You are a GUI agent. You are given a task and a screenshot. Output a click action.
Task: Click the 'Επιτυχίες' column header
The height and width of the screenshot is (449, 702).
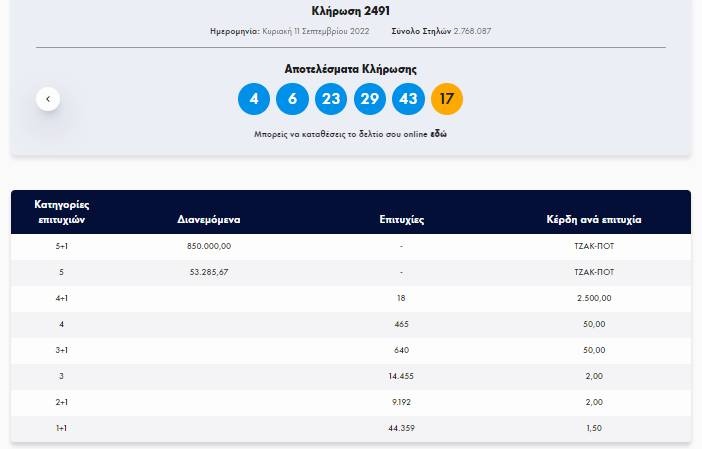pyautogui.click(x=400, y=219)
